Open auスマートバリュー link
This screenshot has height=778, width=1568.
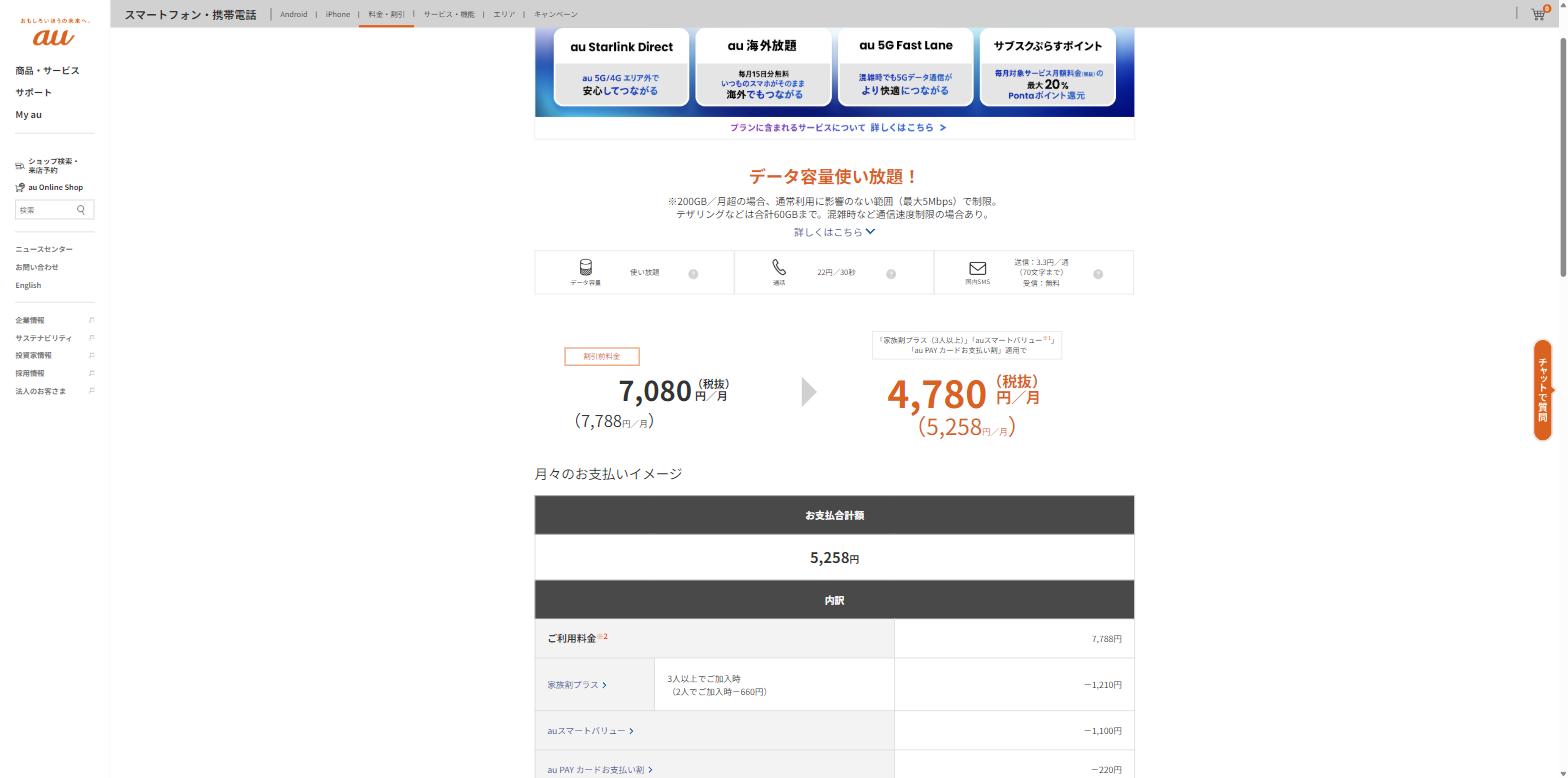click(x=590, y=731)
